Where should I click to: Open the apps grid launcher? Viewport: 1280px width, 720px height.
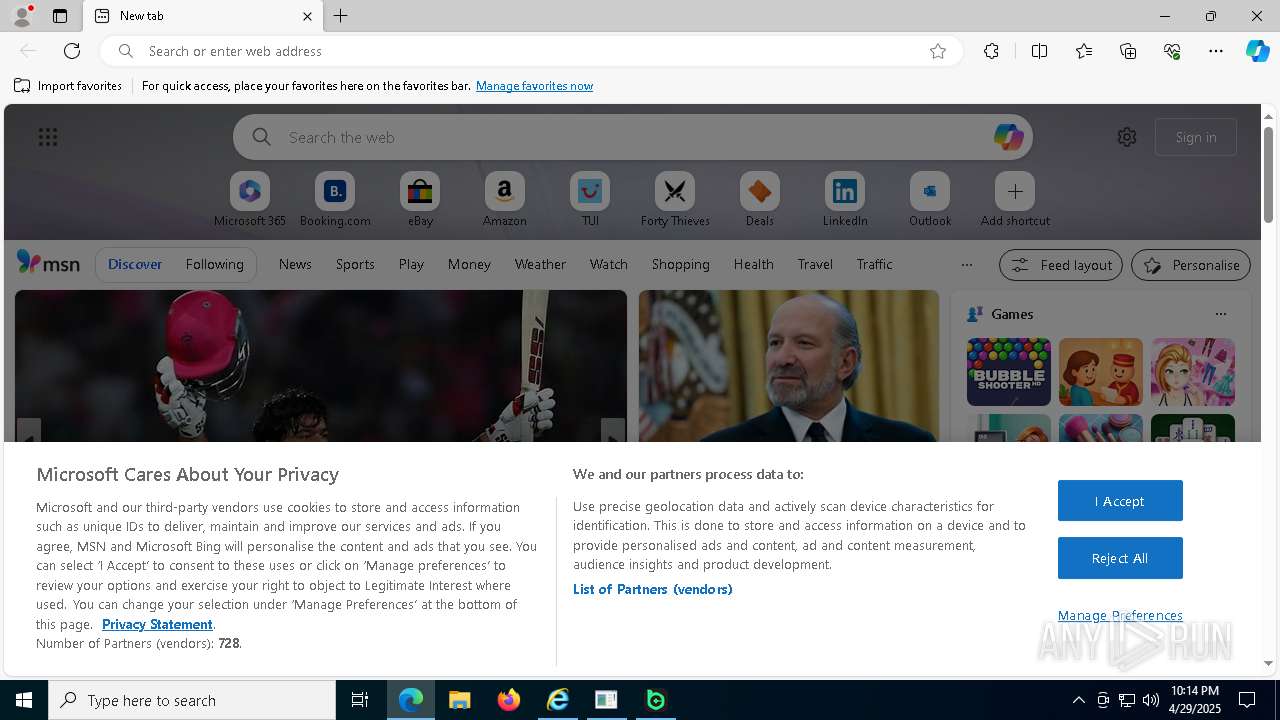[48, 137]
